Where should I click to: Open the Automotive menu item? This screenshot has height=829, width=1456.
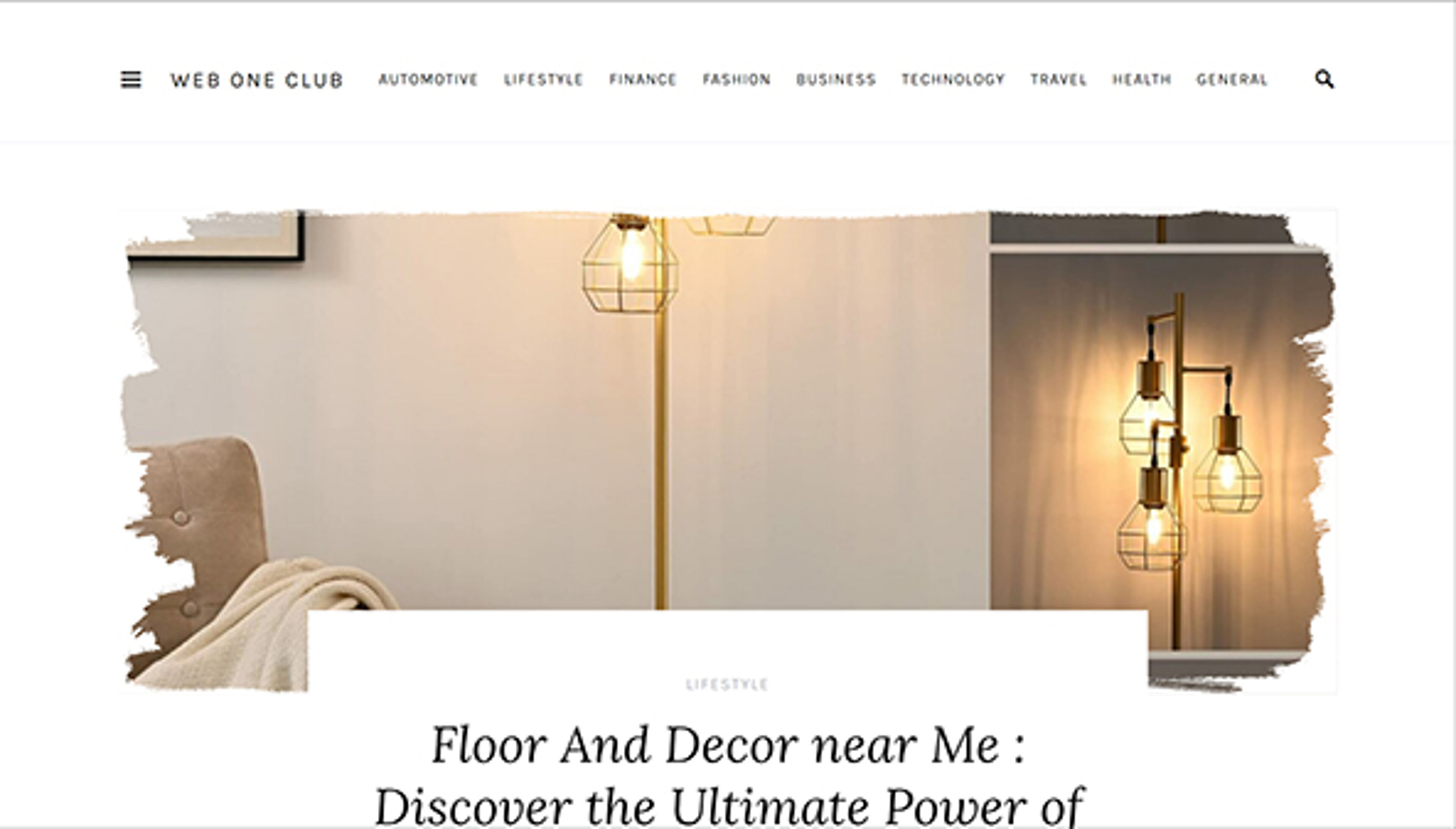click(428, 80)
